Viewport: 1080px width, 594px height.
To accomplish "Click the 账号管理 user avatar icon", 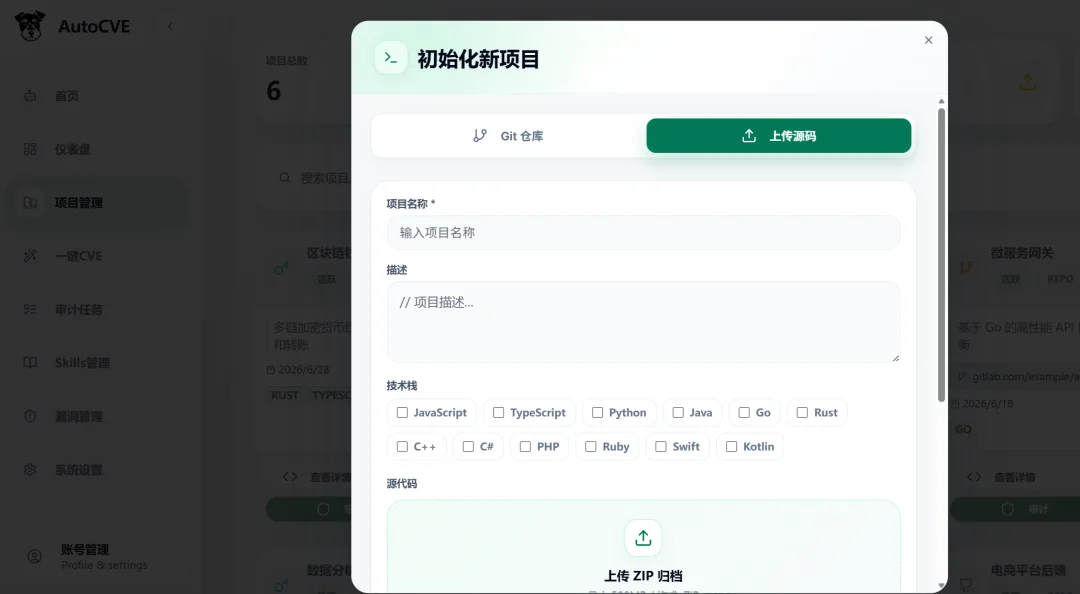I will tap(34, 556).
